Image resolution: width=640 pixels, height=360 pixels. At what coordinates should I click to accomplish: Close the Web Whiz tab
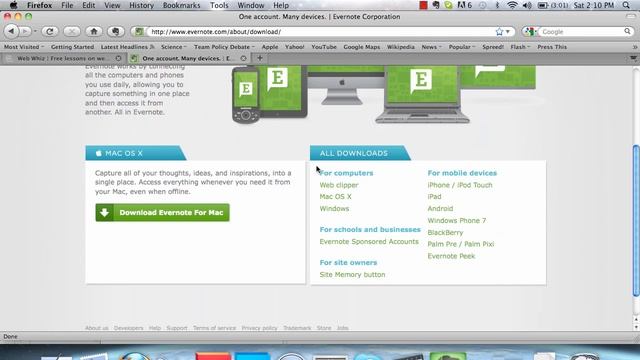coord(118,58)
